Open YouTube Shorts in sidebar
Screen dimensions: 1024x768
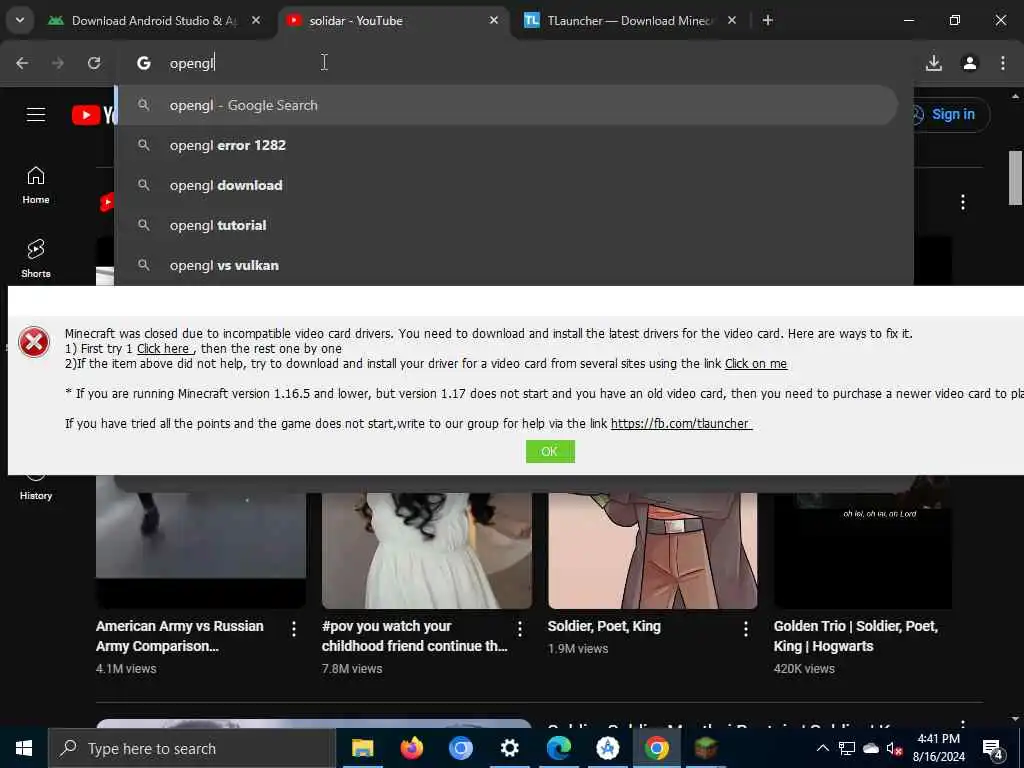[36, 258]
